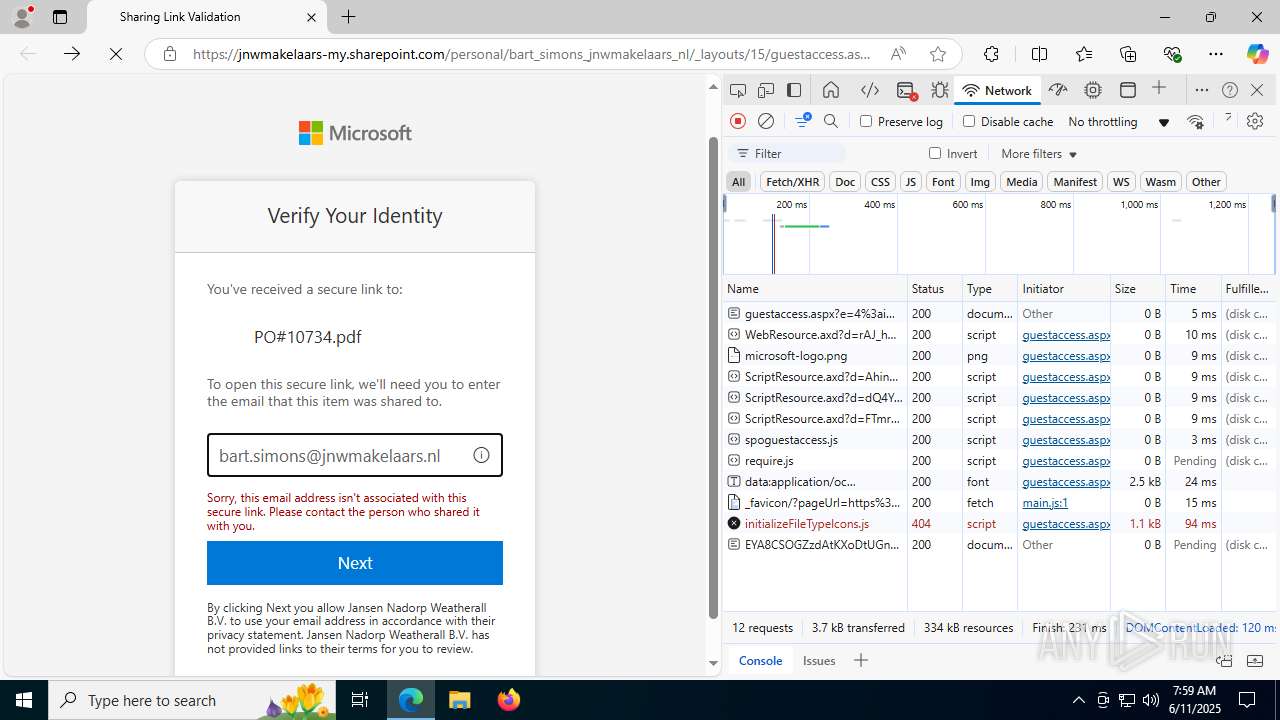This screenshot has height=720, width=1280.
Task: Select the DevTools inspect element tool
Action: (x=738, y=90)
